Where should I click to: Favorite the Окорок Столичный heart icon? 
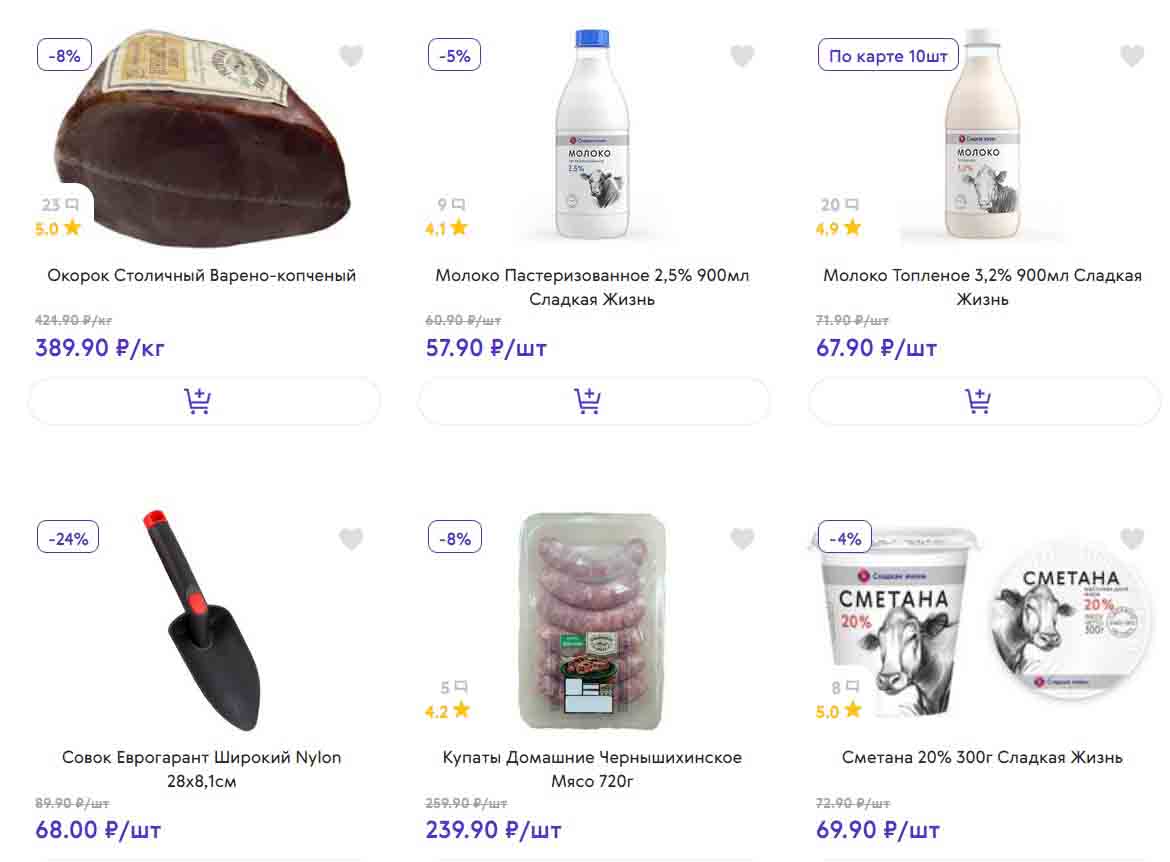point(351,56)
